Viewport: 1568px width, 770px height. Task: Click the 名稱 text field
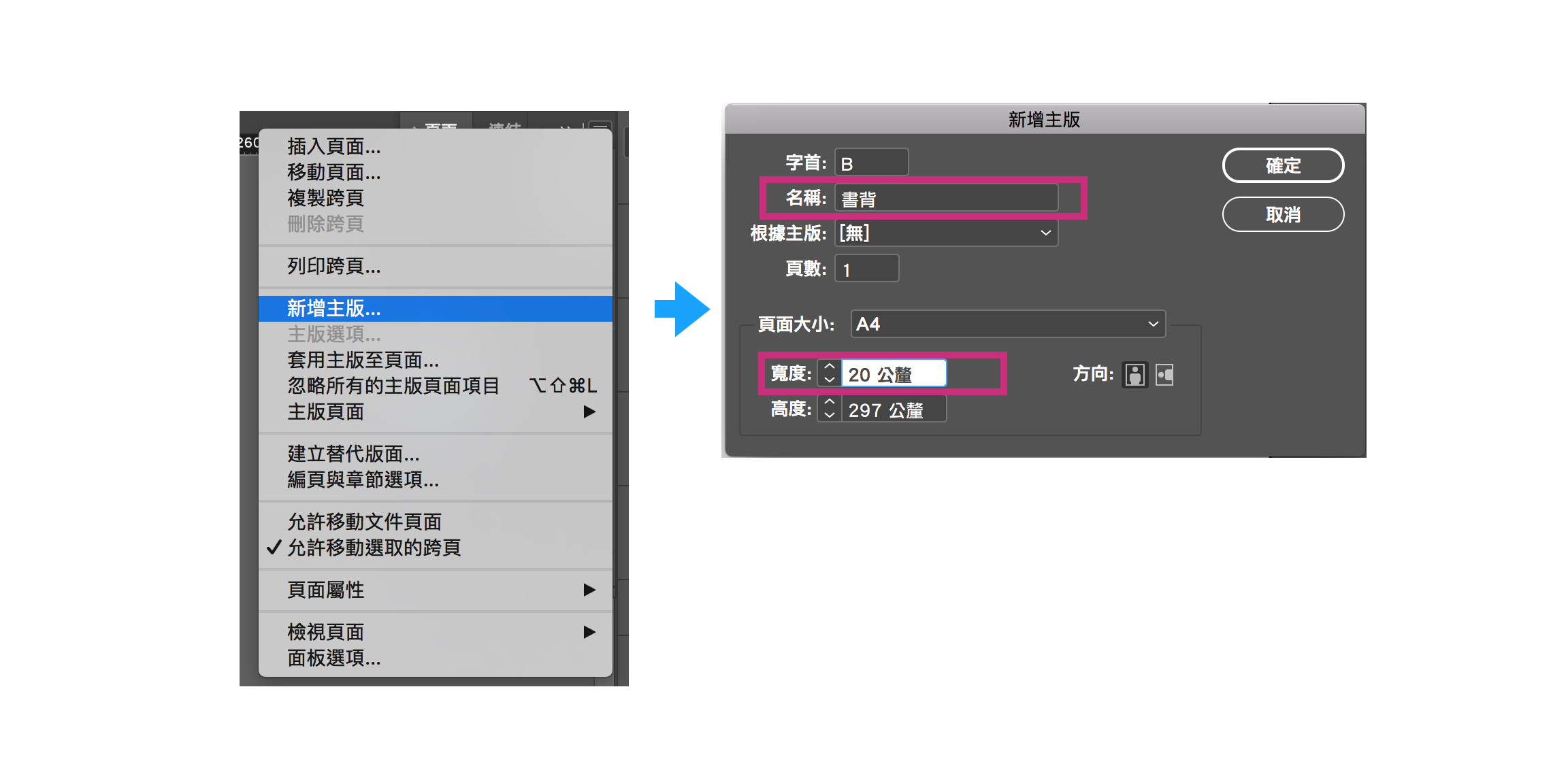946,199
